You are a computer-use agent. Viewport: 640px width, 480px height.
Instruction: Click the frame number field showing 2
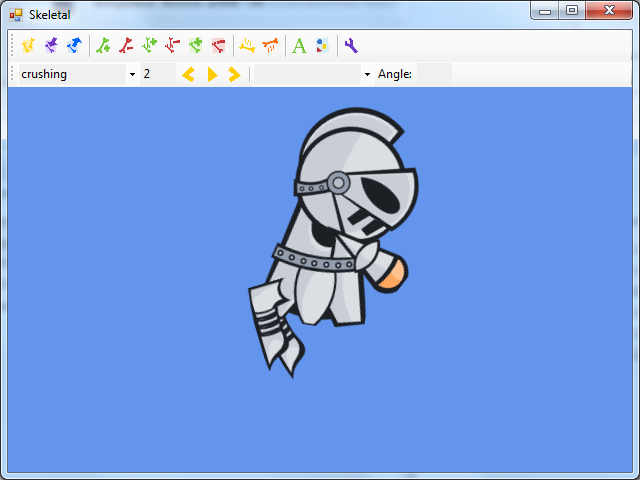tap(157, 74)
